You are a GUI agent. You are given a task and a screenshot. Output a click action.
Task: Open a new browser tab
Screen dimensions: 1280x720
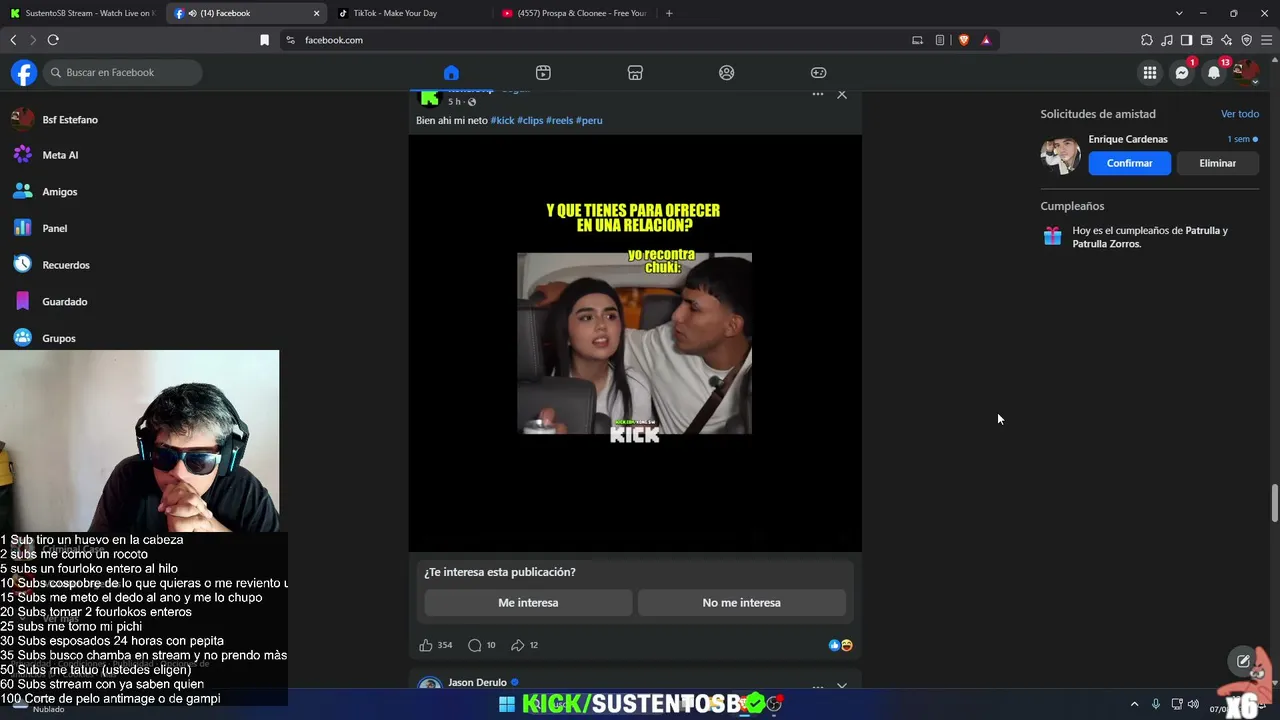[669, 13]
